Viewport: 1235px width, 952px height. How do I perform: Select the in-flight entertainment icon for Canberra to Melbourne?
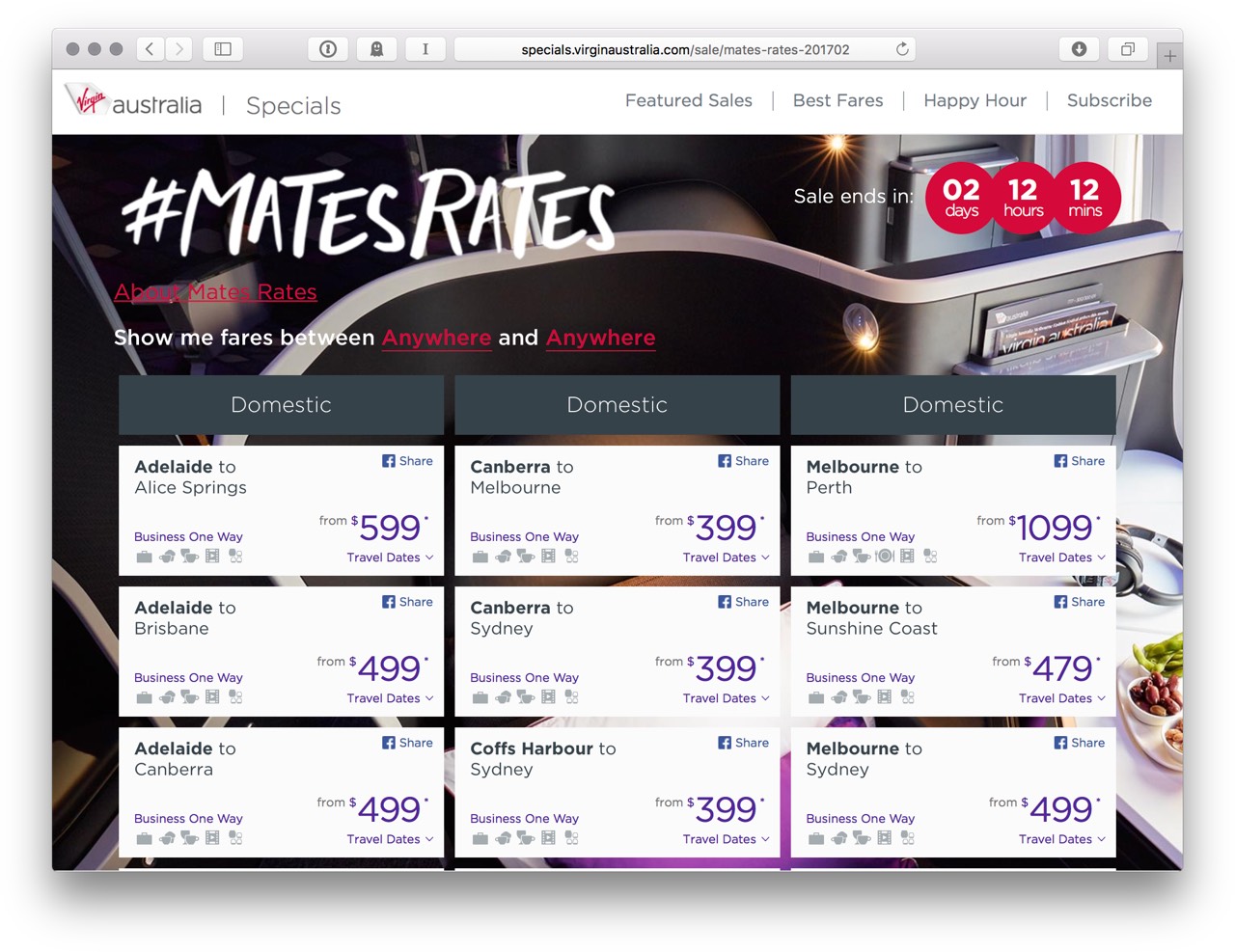click(x=549, y=557)
